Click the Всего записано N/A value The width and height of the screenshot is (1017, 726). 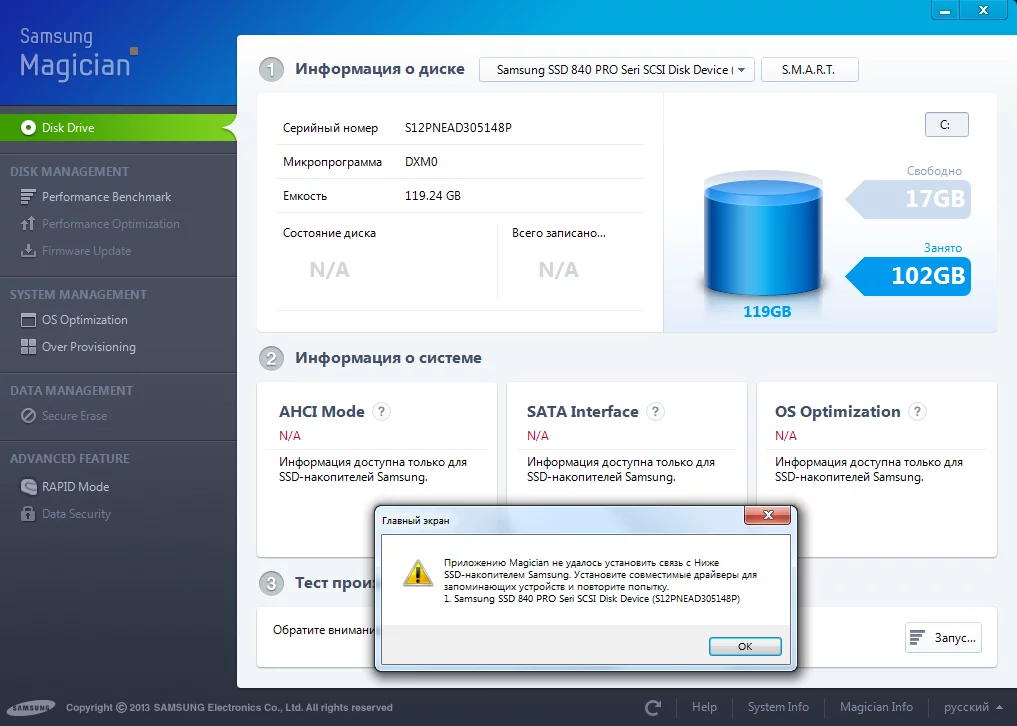[x=558, y=270]
